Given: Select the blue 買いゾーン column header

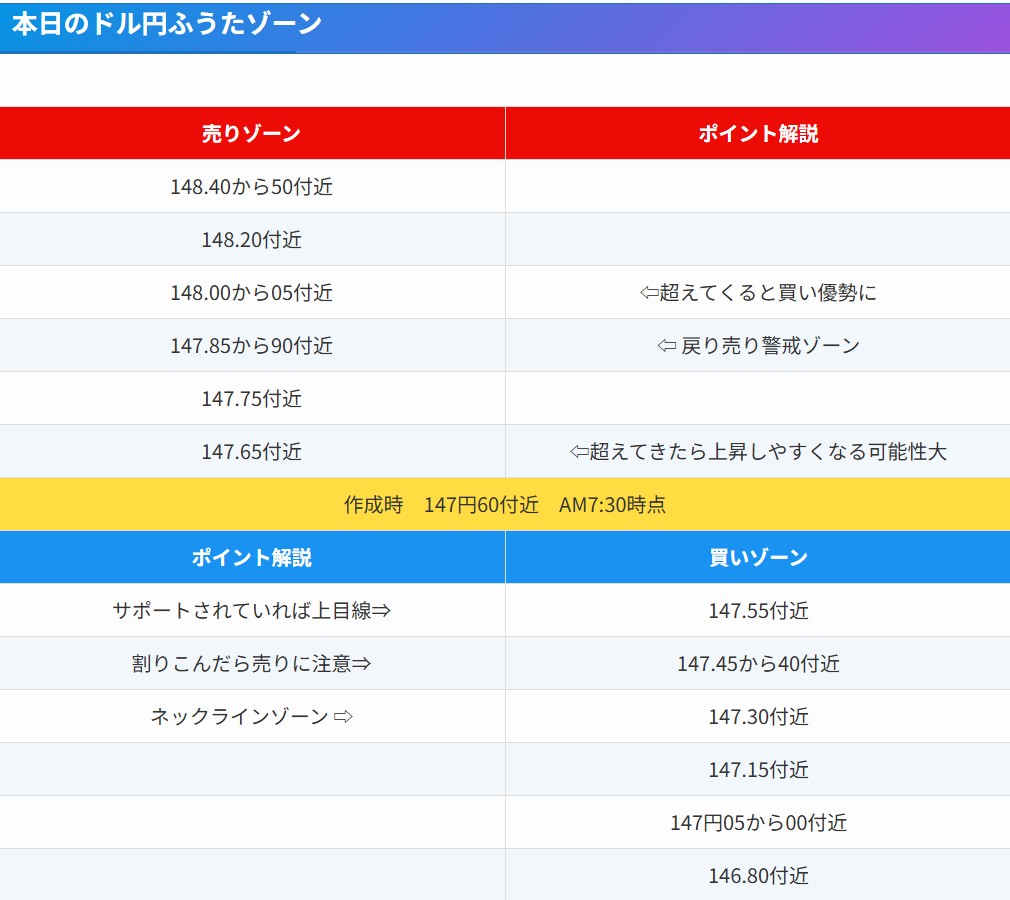Looking at the screenshot, I should coord(757,557).
